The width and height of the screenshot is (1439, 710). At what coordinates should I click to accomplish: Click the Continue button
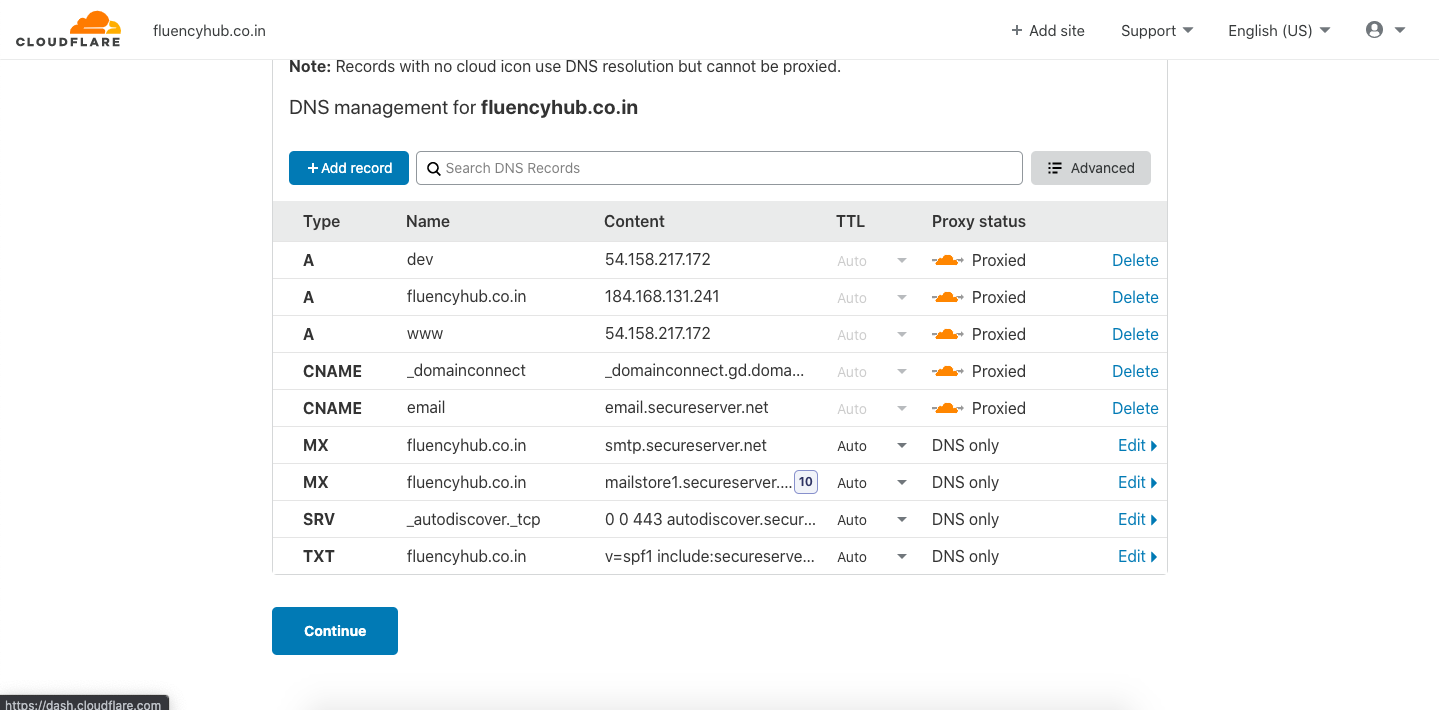(335, 631)
